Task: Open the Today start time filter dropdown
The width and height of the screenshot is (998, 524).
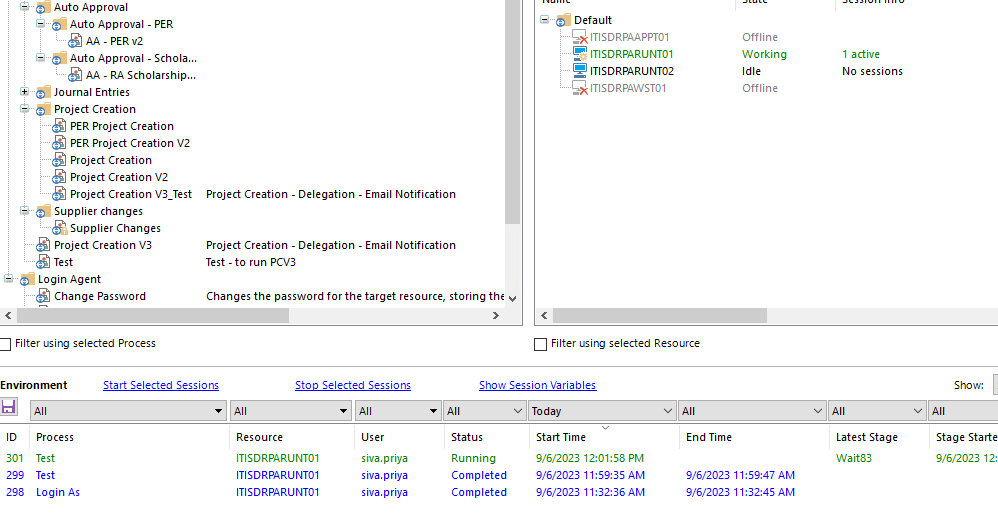Action: click(x=668, y=411)
